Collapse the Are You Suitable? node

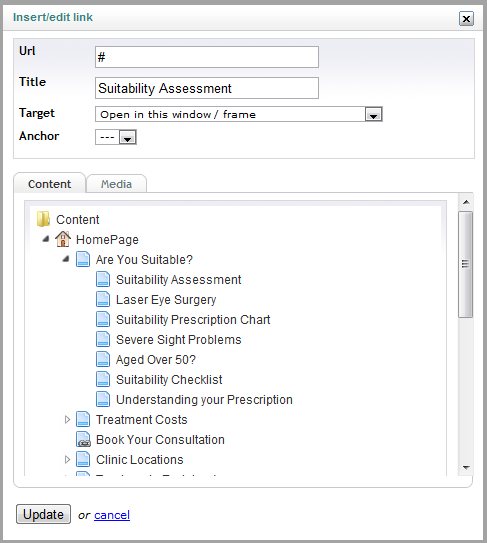pyautogui.click(x=66, y=259)
